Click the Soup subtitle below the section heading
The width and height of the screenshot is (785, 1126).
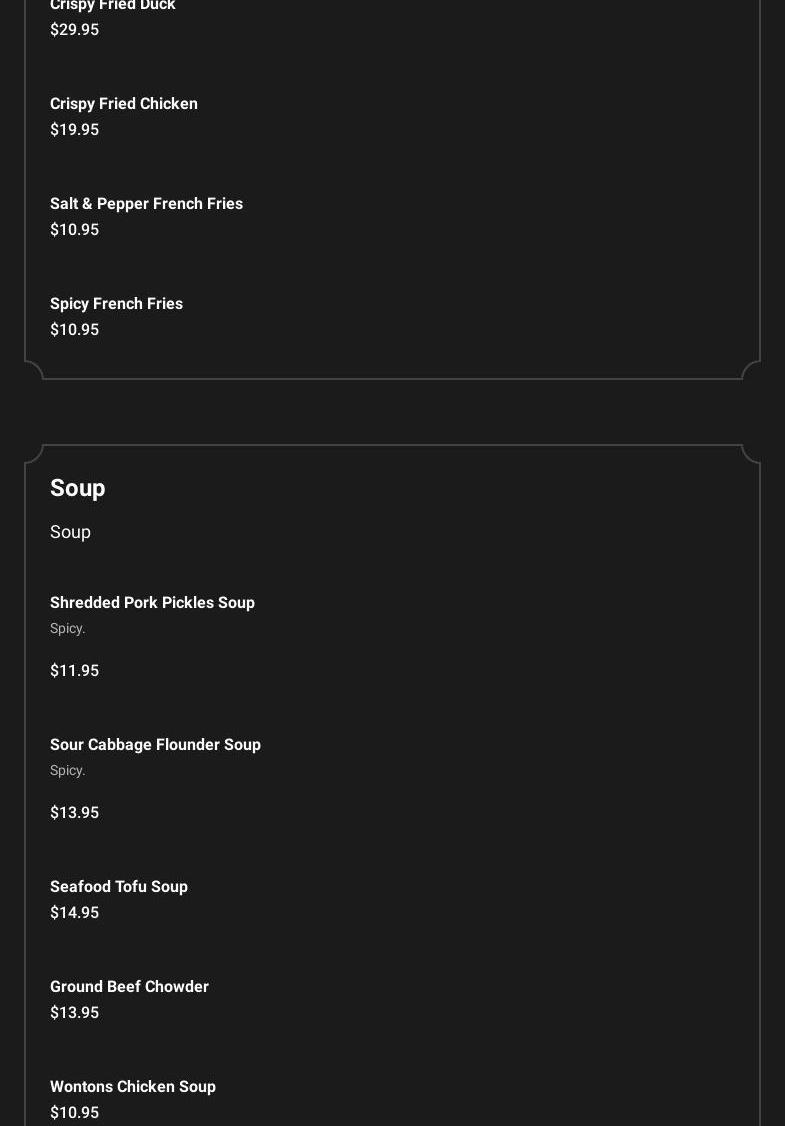(70, 532)
